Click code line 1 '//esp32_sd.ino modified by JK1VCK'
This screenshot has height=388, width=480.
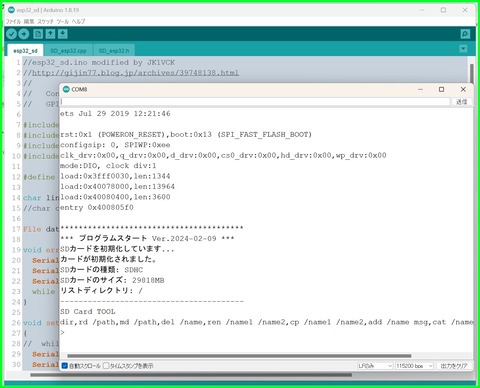(99, 62)
